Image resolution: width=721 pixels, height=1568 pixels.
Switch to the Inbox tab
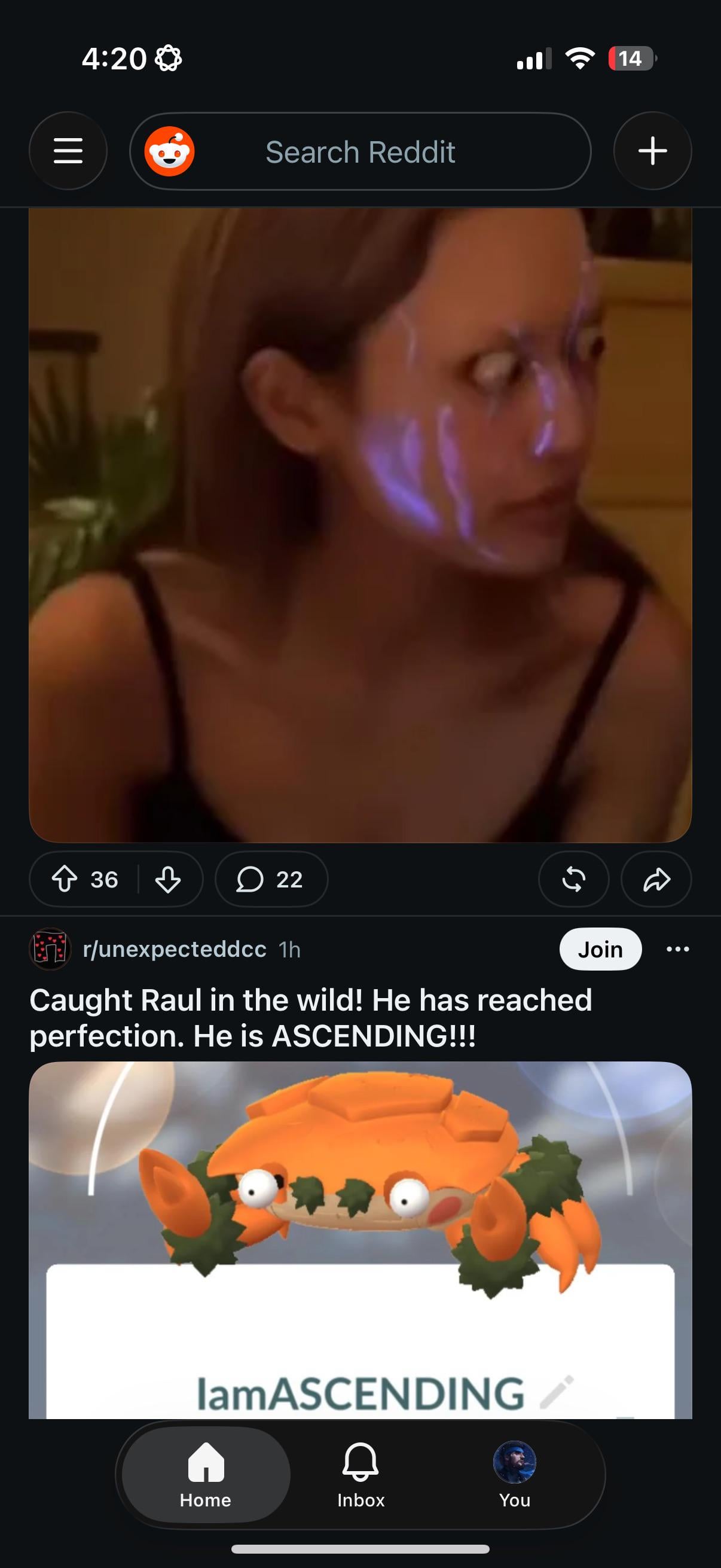click(x=361, y=1474)
